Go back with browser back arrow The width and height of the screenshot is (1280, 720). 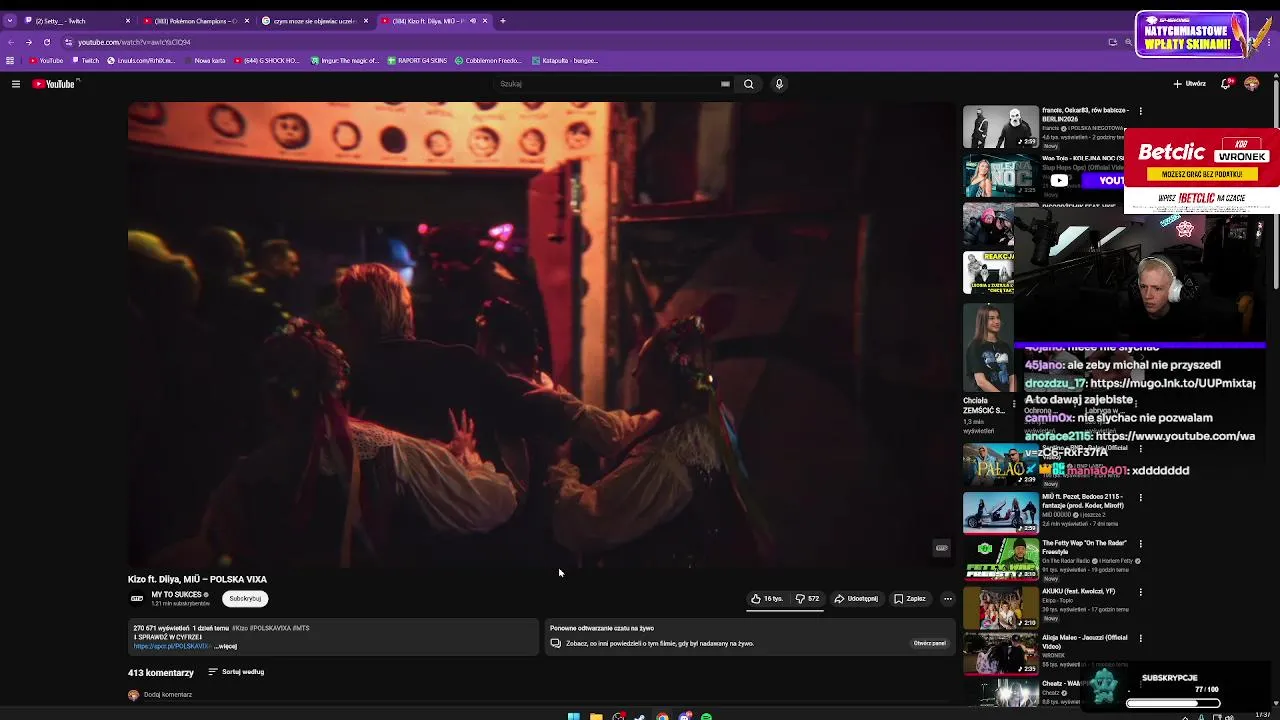click(x=11, y=42)
